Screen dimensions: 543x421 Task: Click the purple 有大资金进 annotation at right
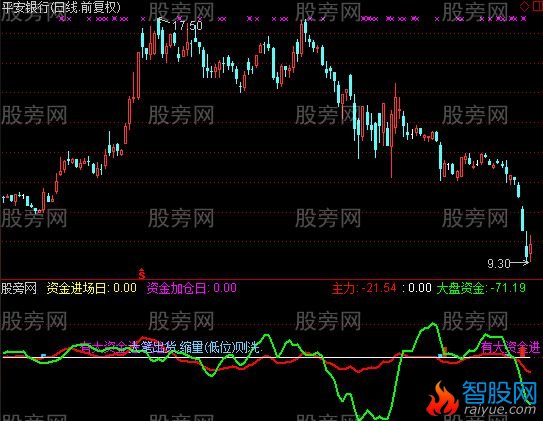click(510, 347)
